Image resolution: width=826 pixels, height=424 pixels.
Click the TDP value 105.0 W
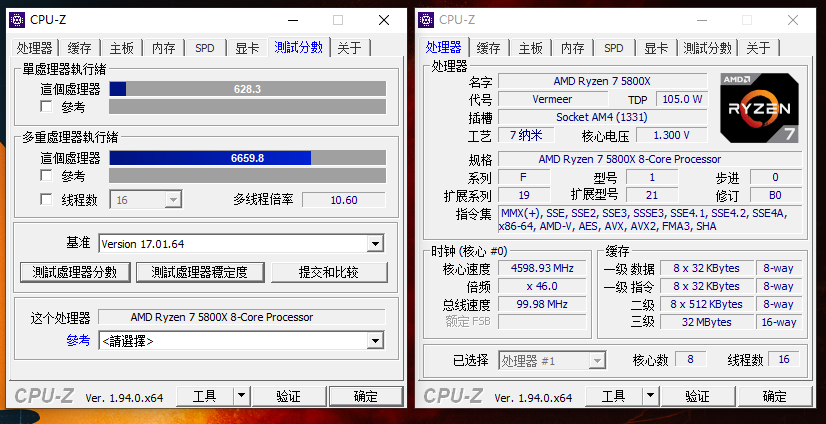point(682,99)
